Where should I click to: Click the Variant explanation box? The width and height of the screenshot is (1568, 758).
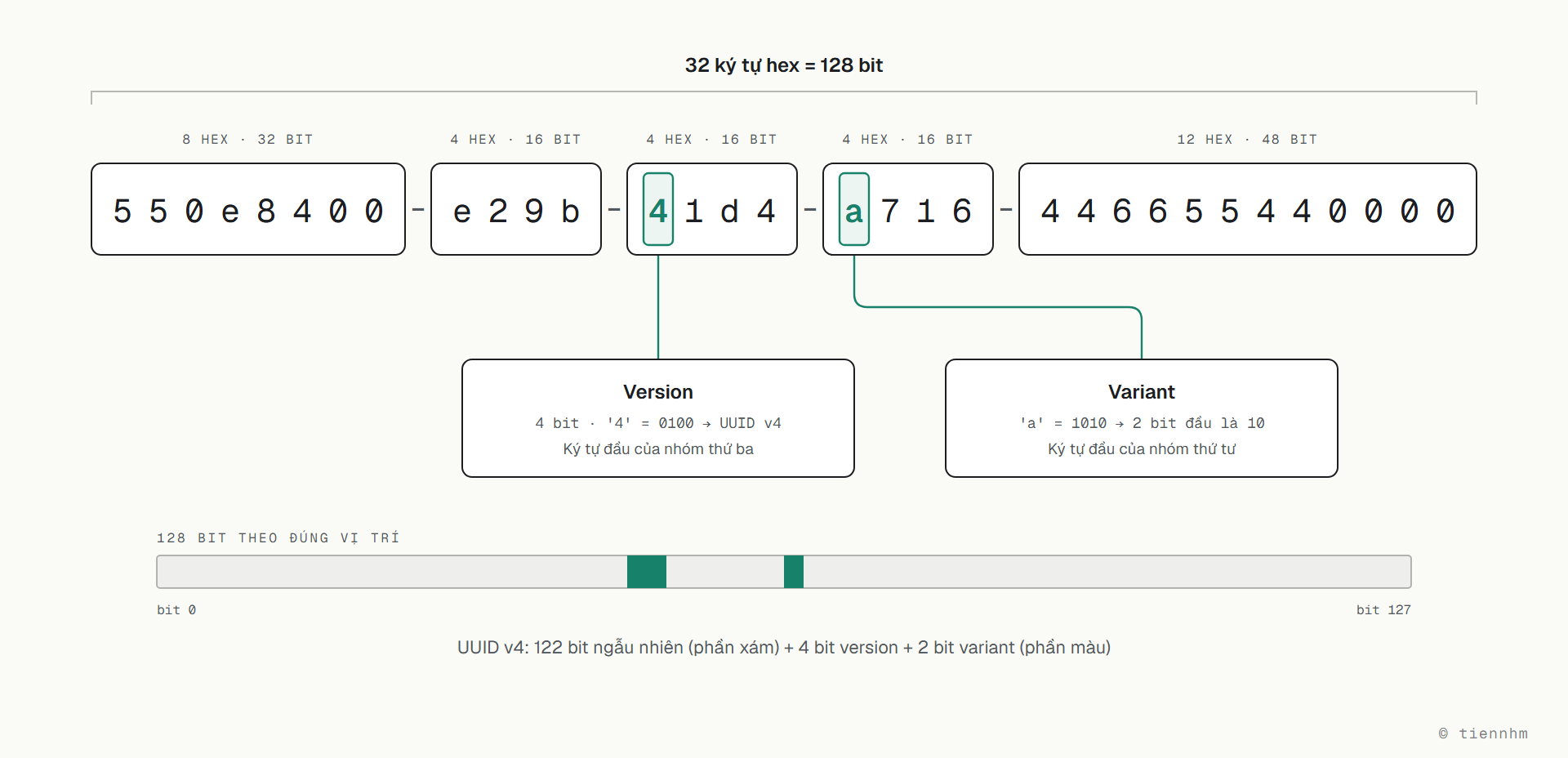click(1142, 418)
